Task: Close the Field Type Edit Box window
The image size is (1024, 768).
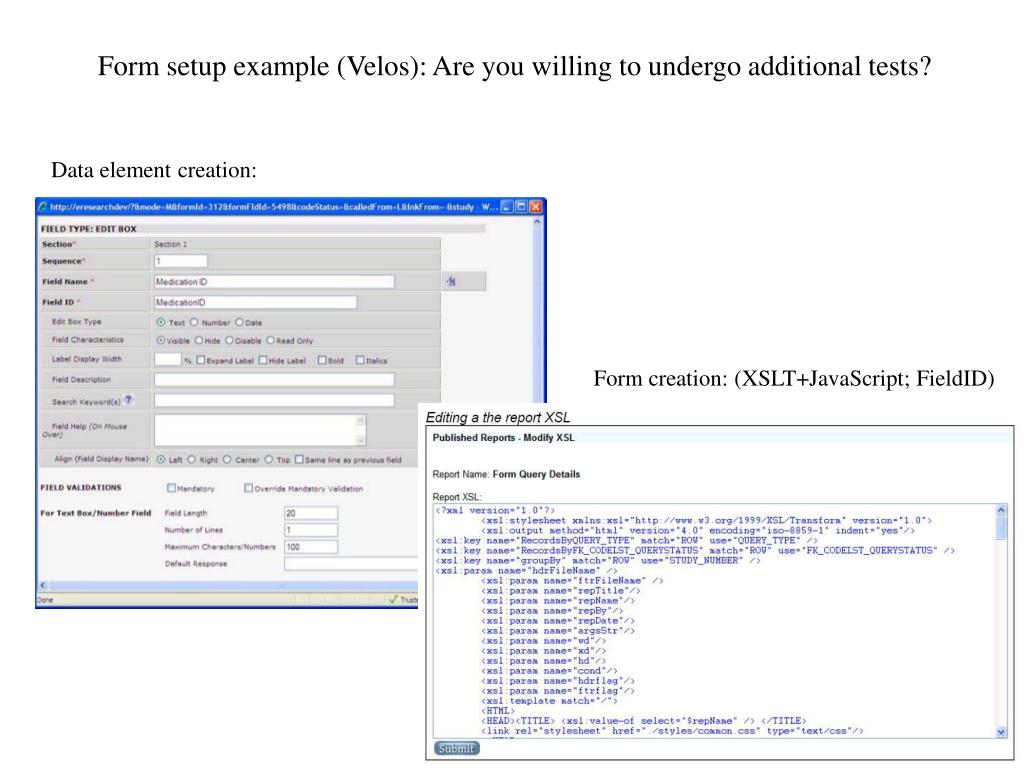Action: tap(536, 206)
